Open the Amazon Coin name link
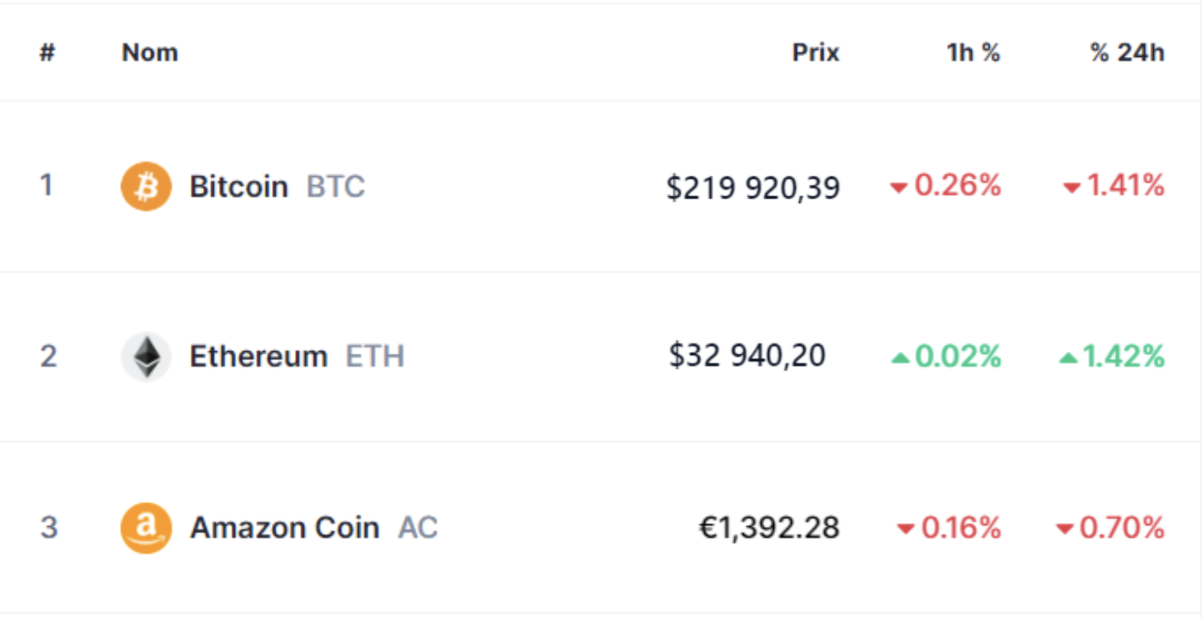 pos(285,528)
